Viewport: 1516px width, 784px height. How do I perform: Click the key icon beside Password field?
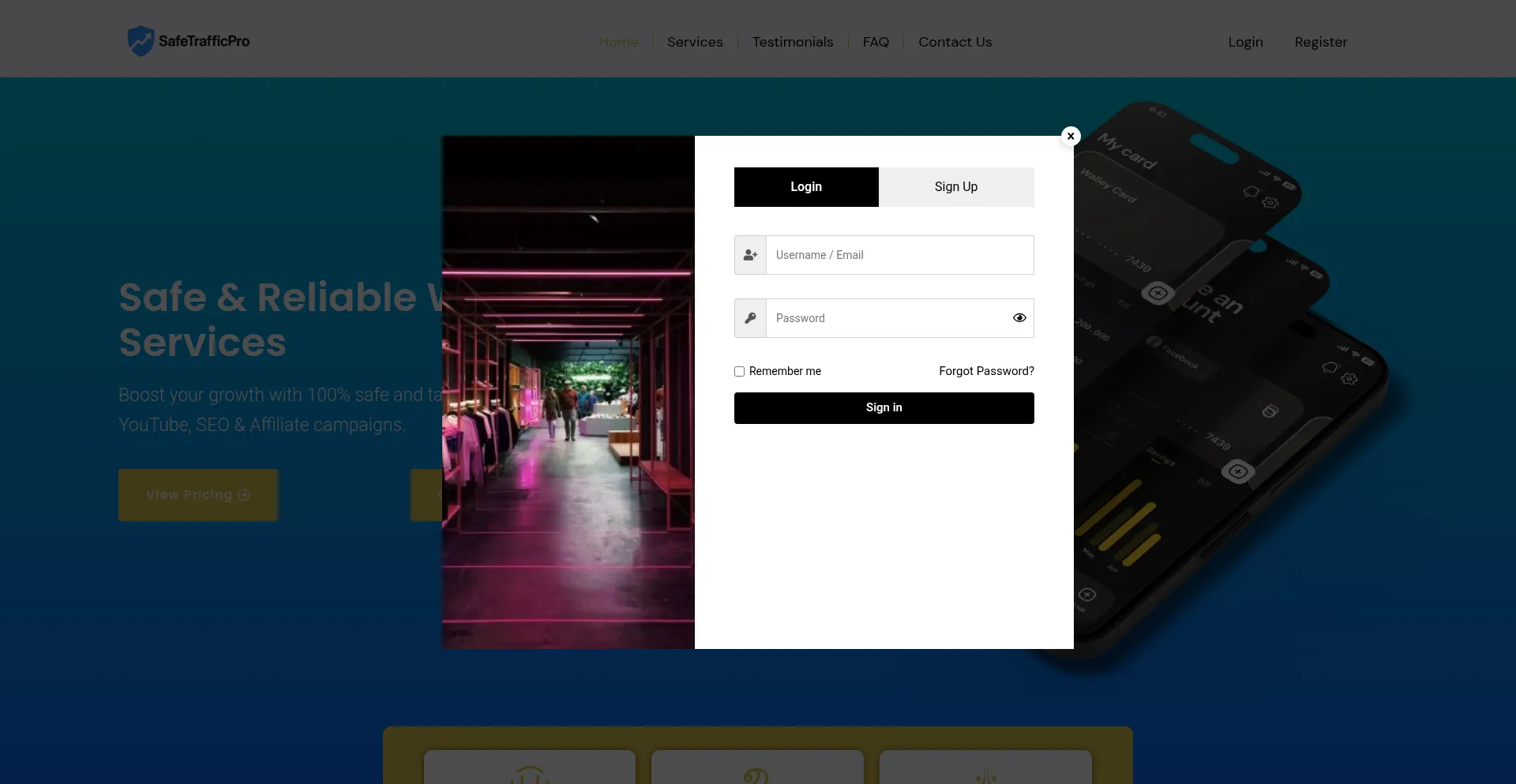750,318
